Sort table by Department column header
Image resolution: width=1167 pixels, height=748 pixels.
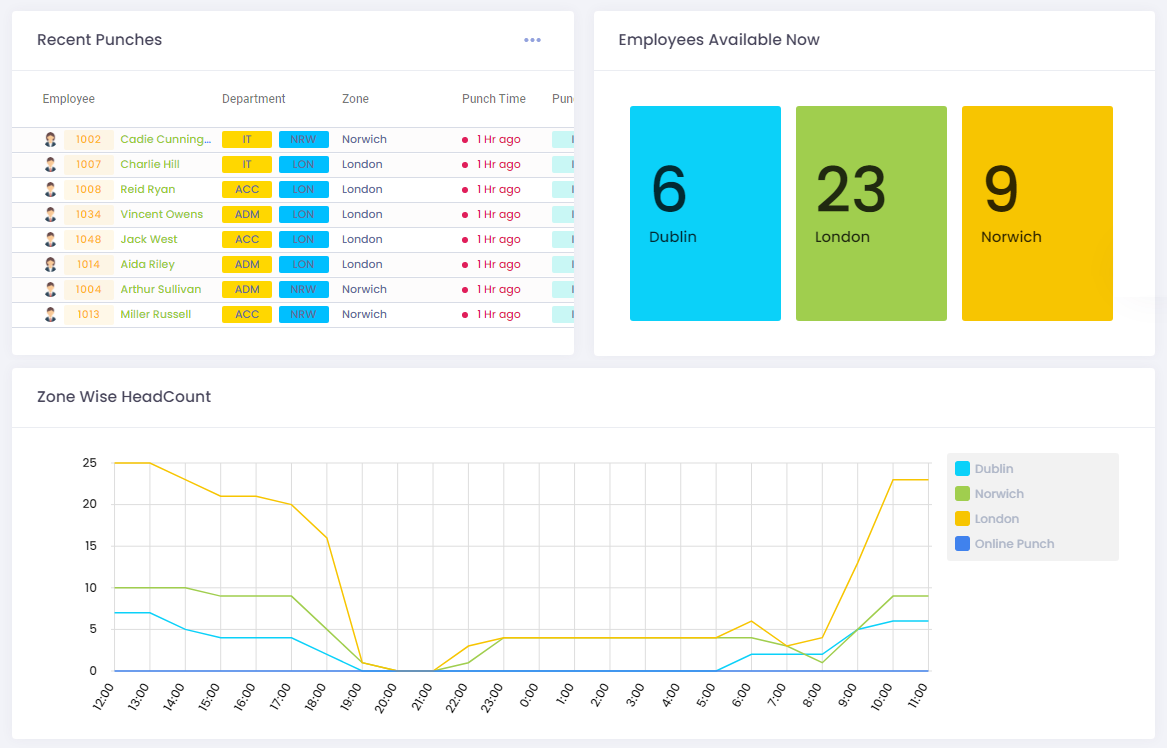[x=254, y=99]
